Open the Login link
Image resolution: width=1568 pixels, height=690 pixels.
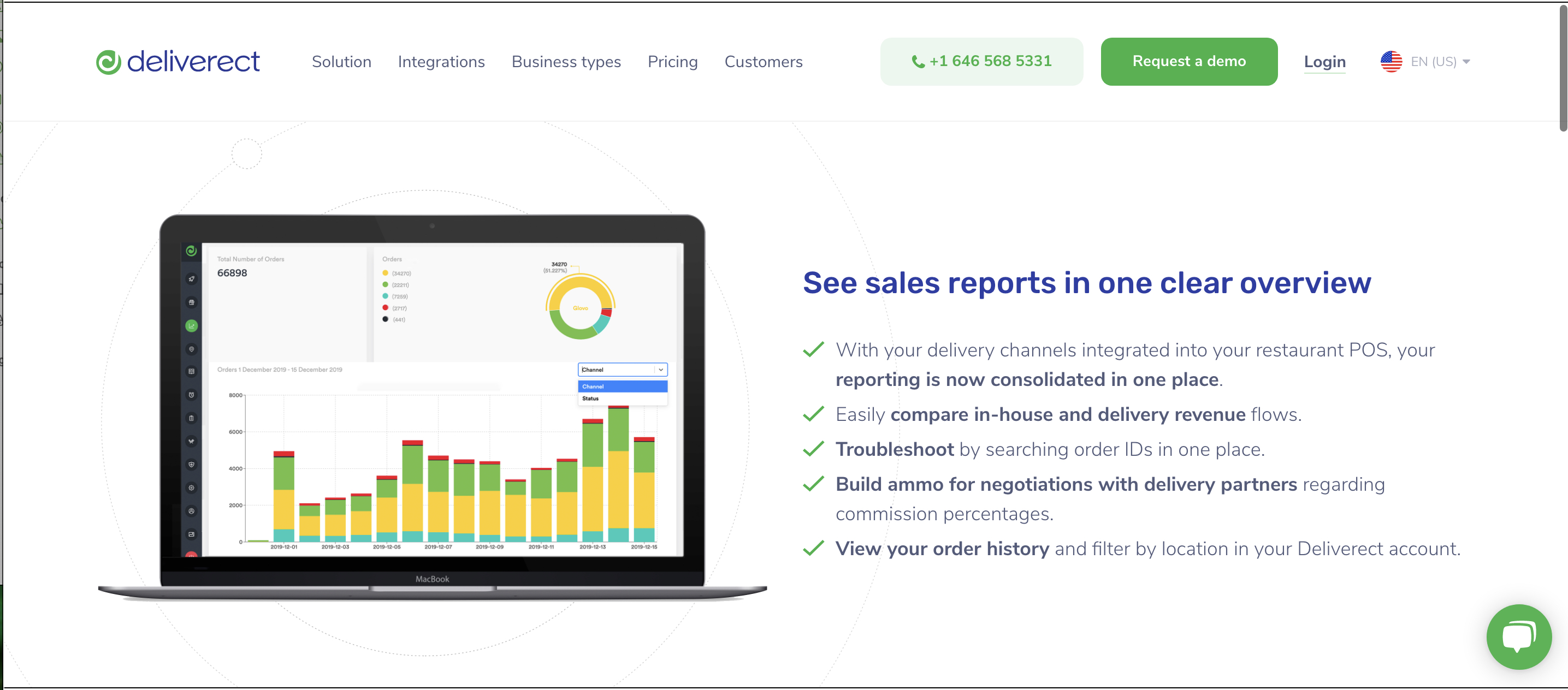tap(1324, 62)
